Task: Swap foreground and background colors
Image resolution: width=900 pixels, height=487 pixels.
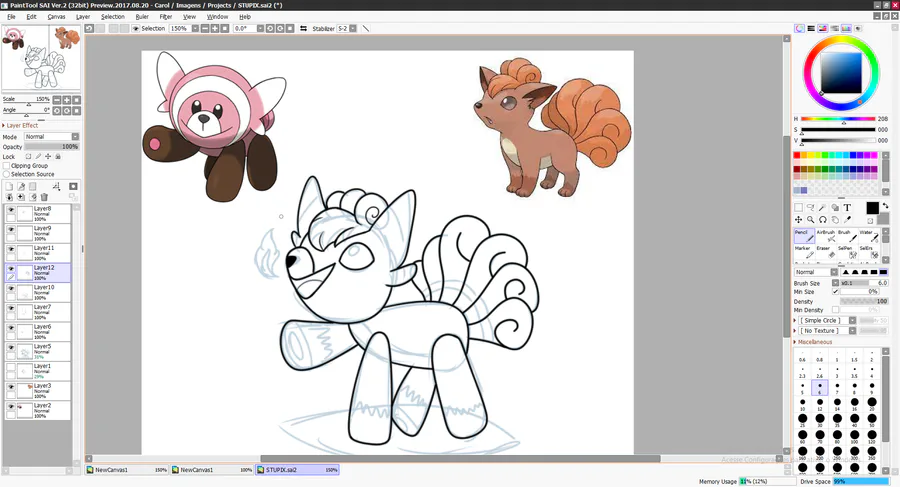Action: pyautogui.click(x=885, y=206)
